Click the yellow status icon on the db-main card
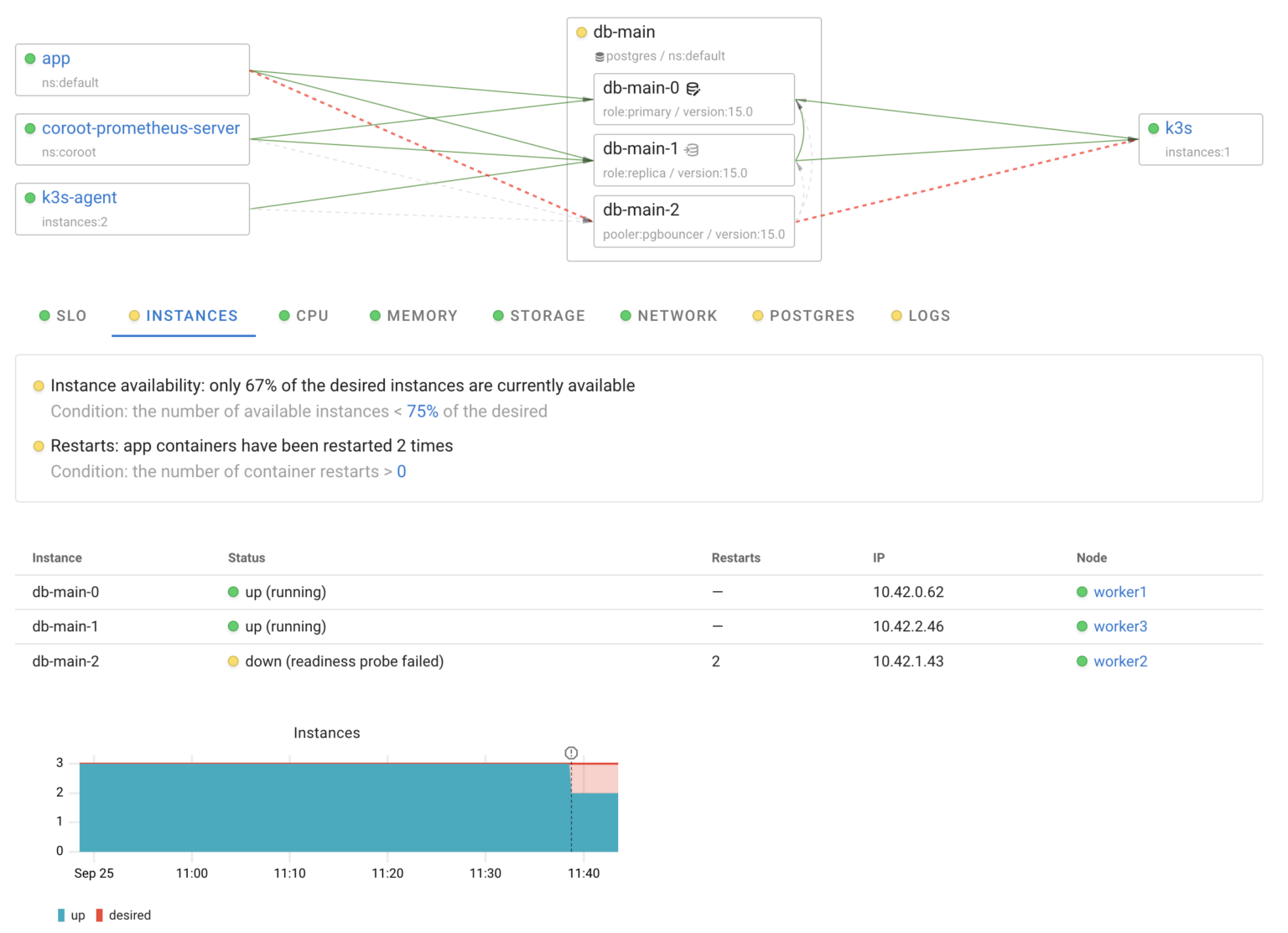The image size is (1288, 933). tap(582, 32)
